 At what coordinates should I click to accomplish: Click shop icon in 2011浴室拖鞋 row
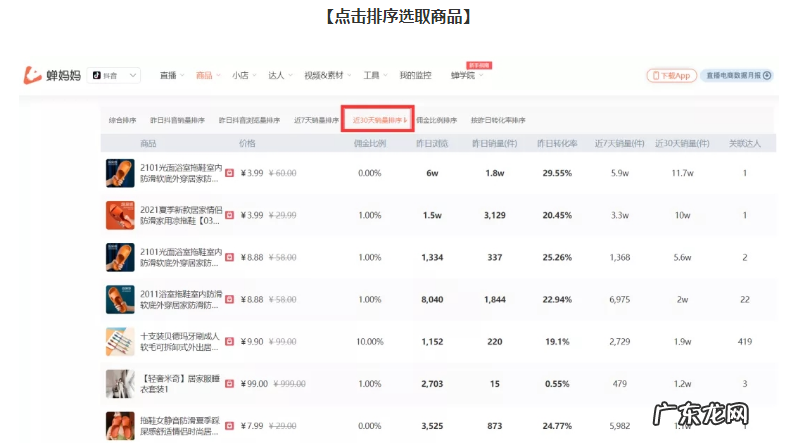click(229, 300)
